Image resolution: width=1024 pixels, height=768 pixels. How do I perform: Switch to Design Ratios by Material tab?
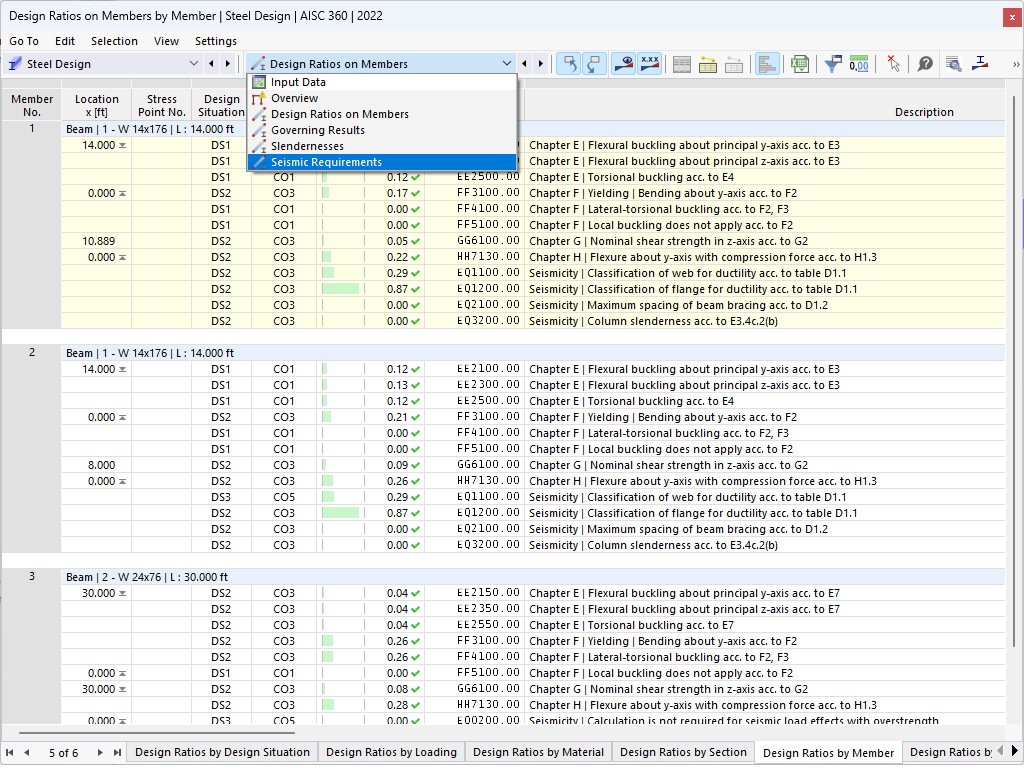(x=538, y=752)
